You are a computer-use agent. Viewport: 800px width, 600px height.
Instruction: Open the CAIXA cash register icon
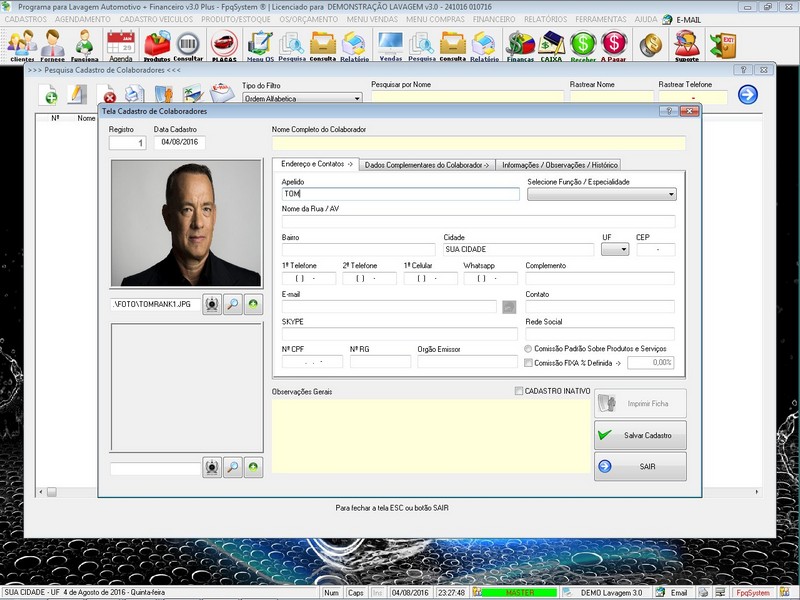551,45
